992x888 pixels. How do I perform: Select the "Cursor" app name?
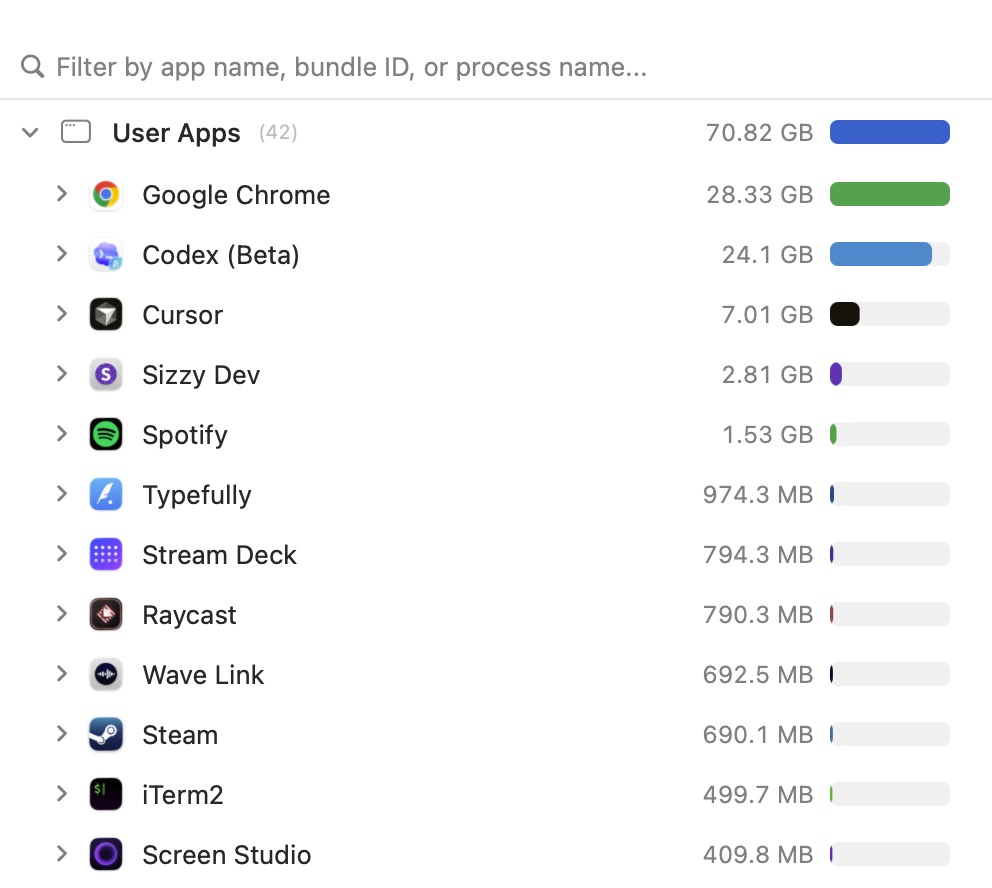[183, 315]
